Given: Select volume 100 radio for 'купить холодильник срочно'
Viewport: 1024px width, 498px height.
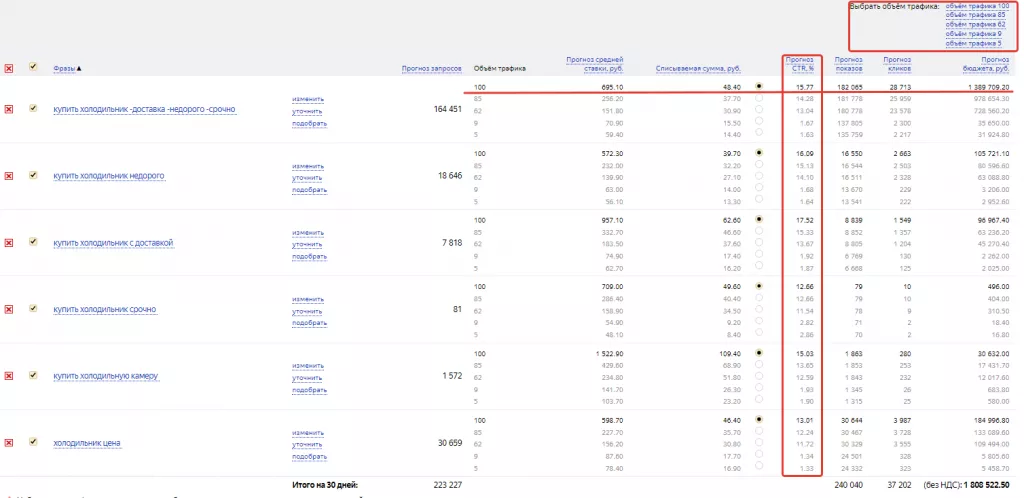Looking at the screenshot, I should coord(759,286).
